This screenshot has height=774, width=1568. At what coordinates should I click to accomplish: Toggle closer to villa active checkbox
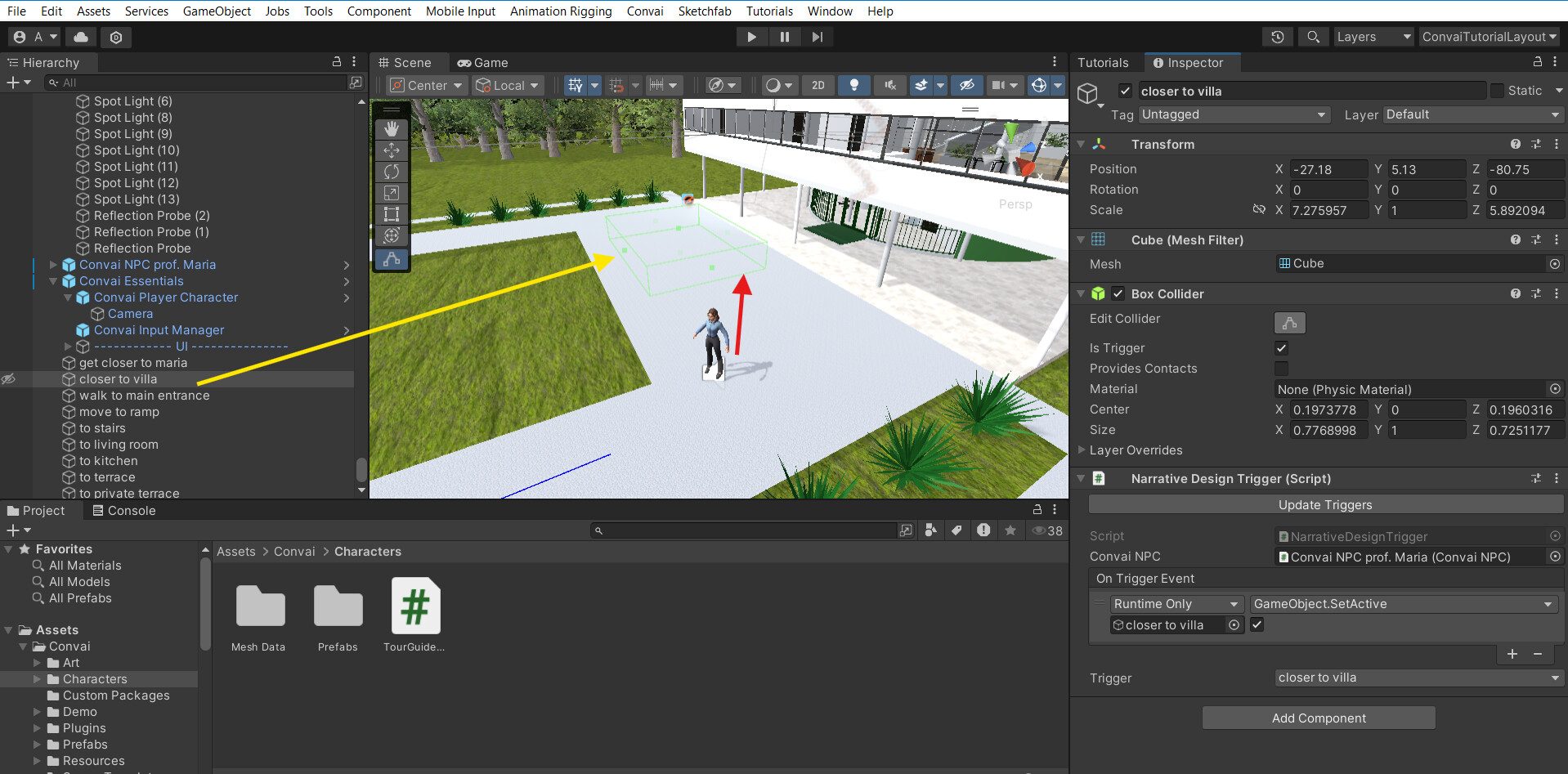(x=1126, y=91)
